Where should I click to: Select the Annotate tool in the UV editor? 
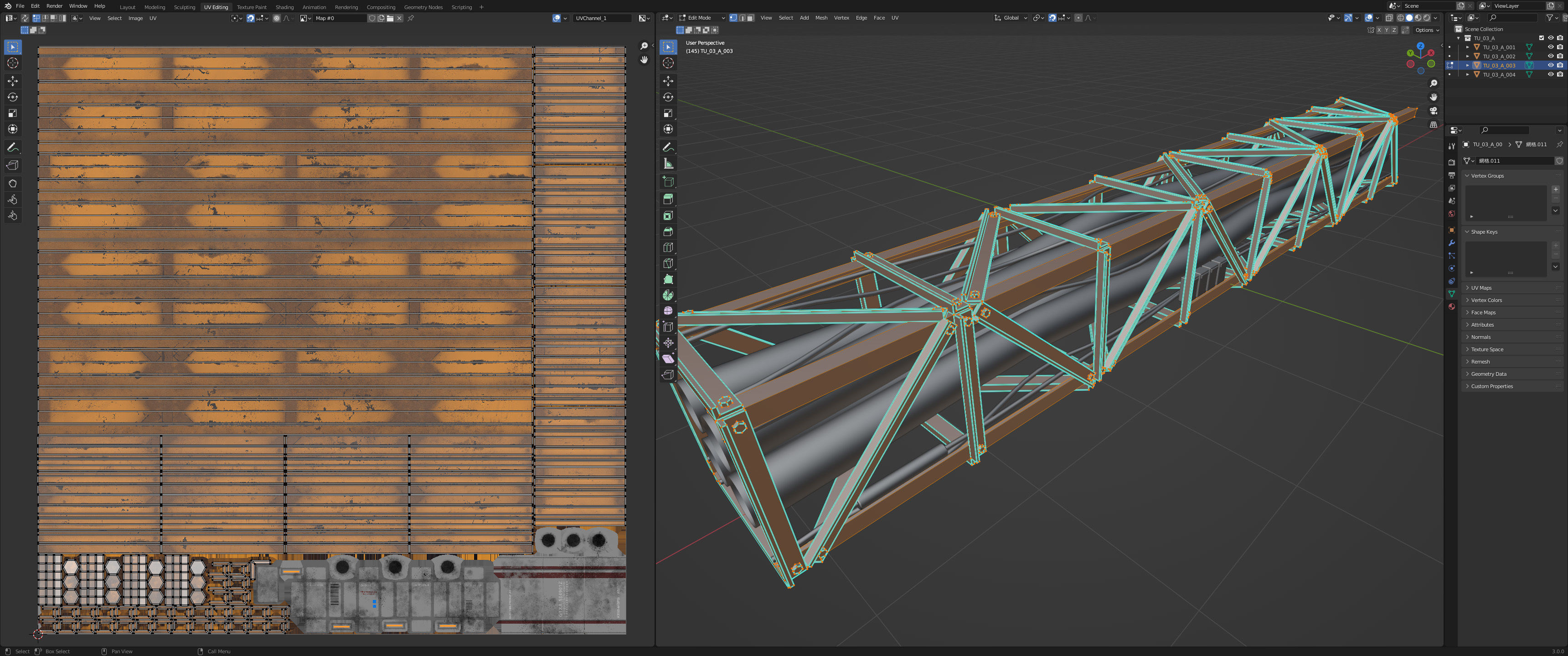13,147
